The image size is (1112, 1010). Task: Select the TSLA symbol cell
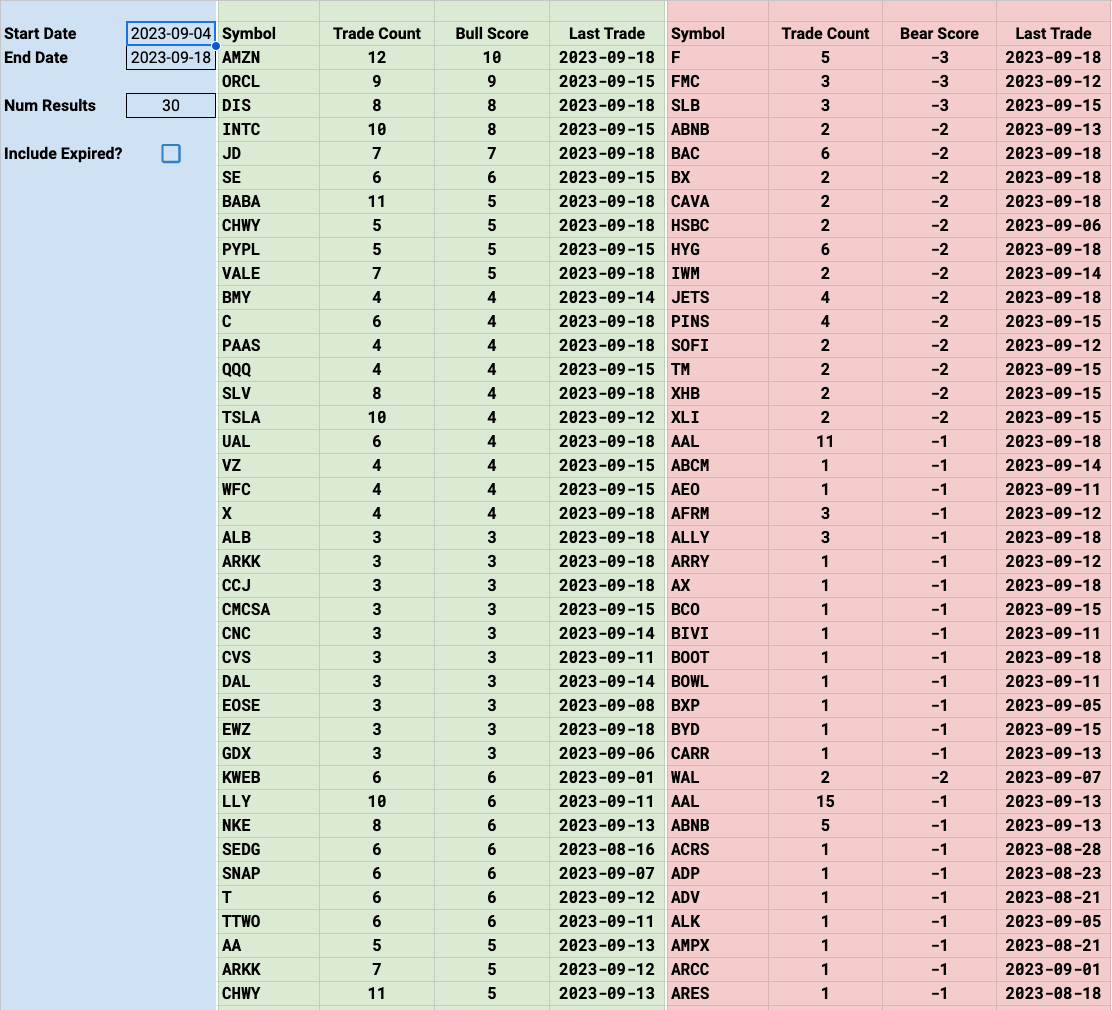coord(269,418)
